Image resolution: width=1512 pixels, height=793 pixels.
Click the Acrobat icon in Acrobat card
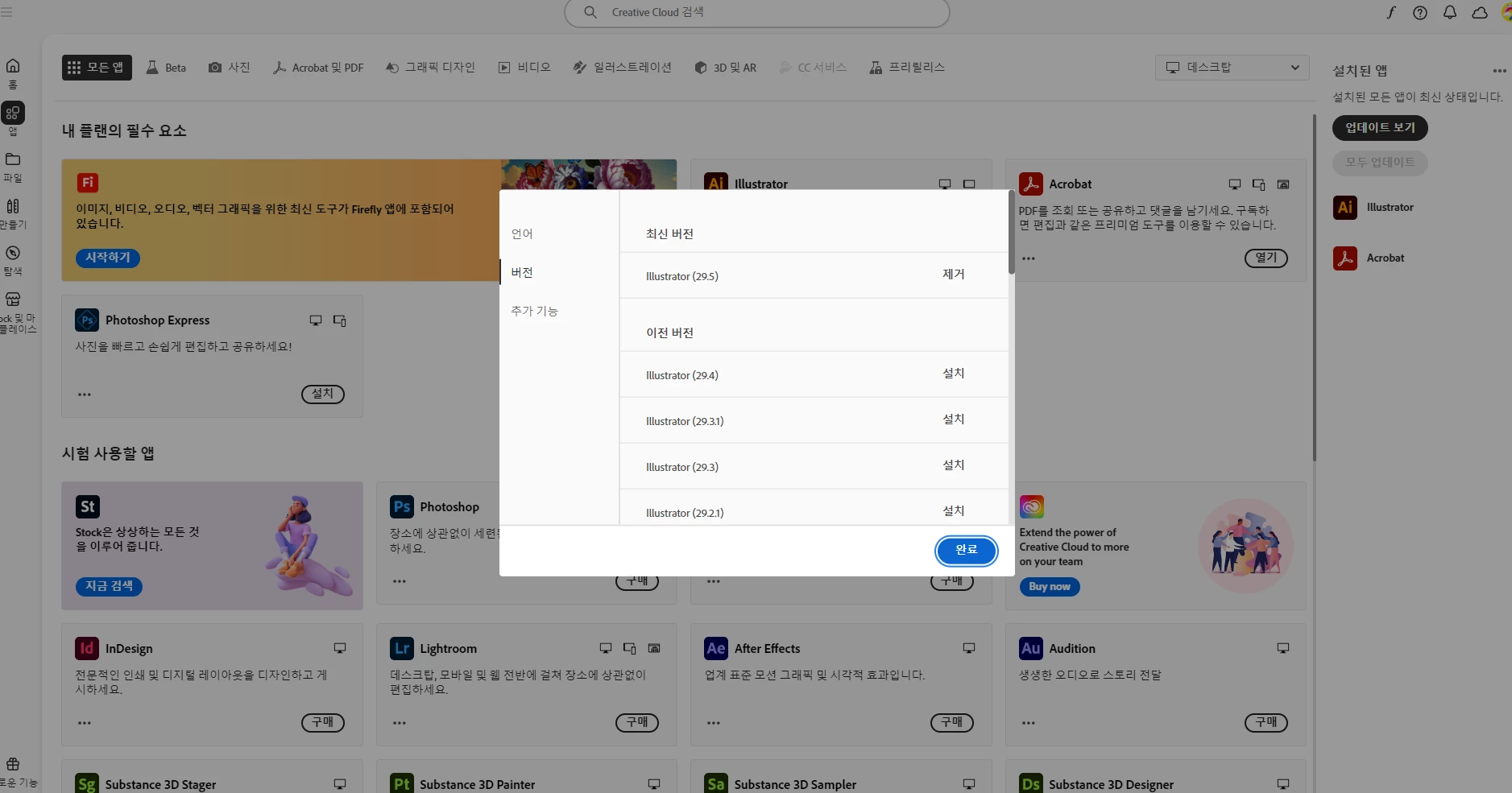(x=1031, y=184)
